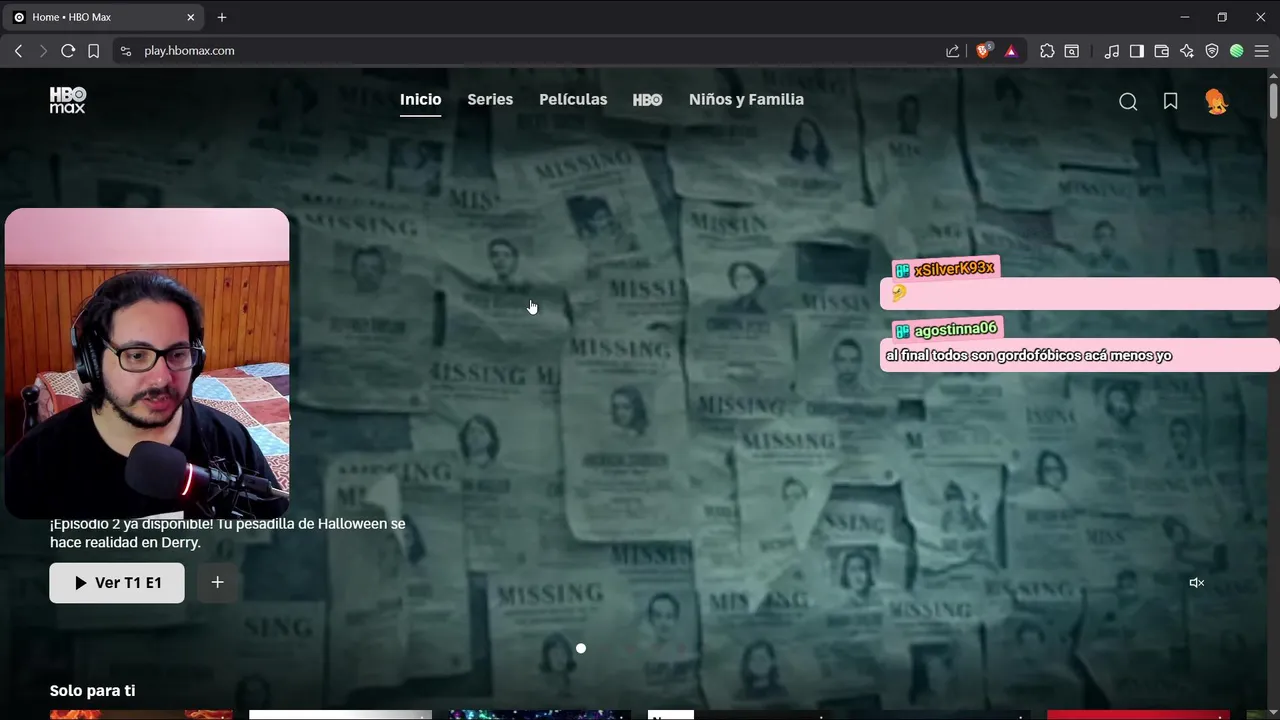Open the music note playlist icon
This screenshot has height=720, width=1280.
[x=1112, y=51]
